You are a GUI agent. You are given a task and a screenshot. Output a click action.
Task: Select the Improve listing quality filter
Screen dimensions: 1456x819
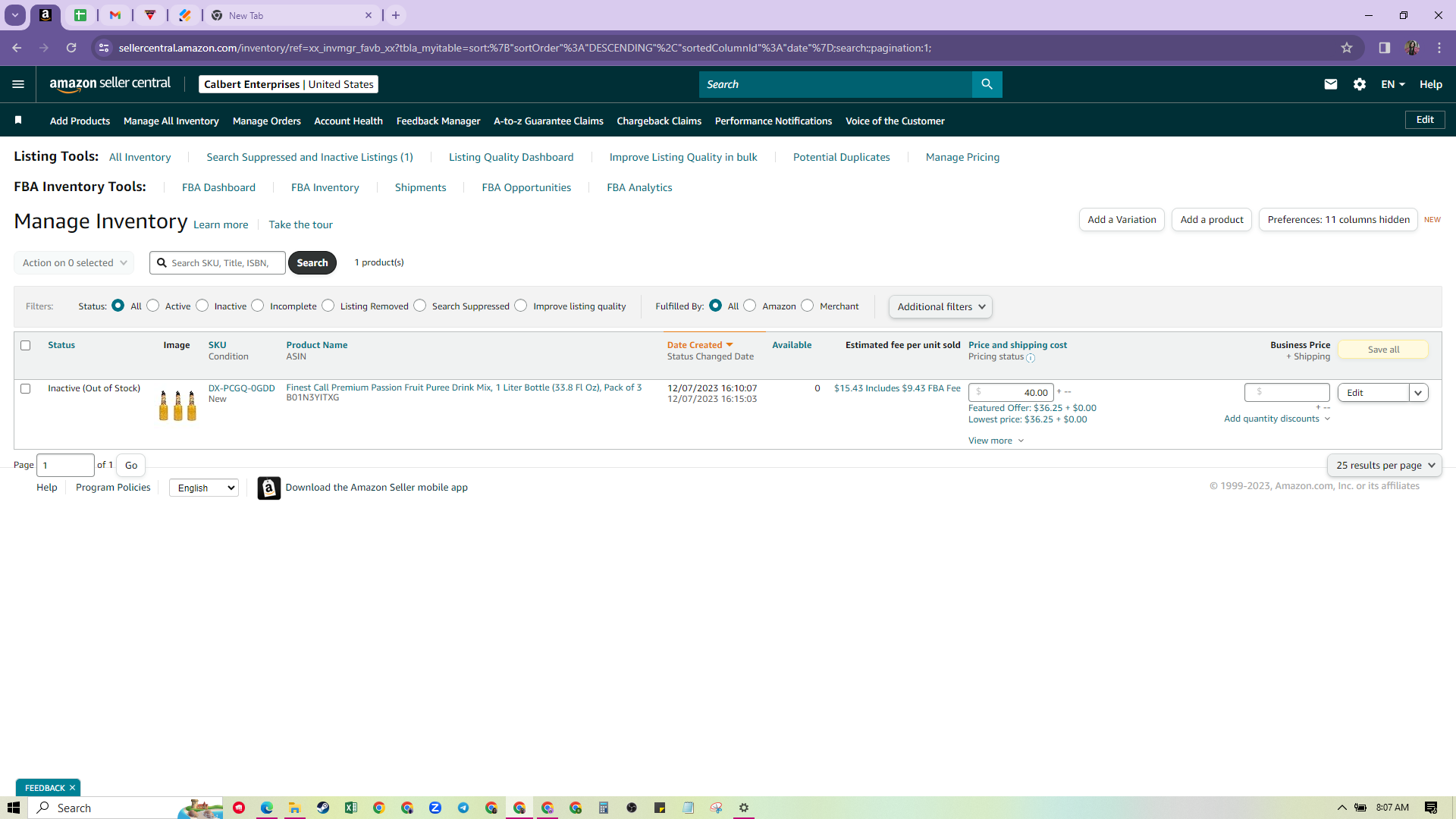pyautogui.click(x=521, y=306)
